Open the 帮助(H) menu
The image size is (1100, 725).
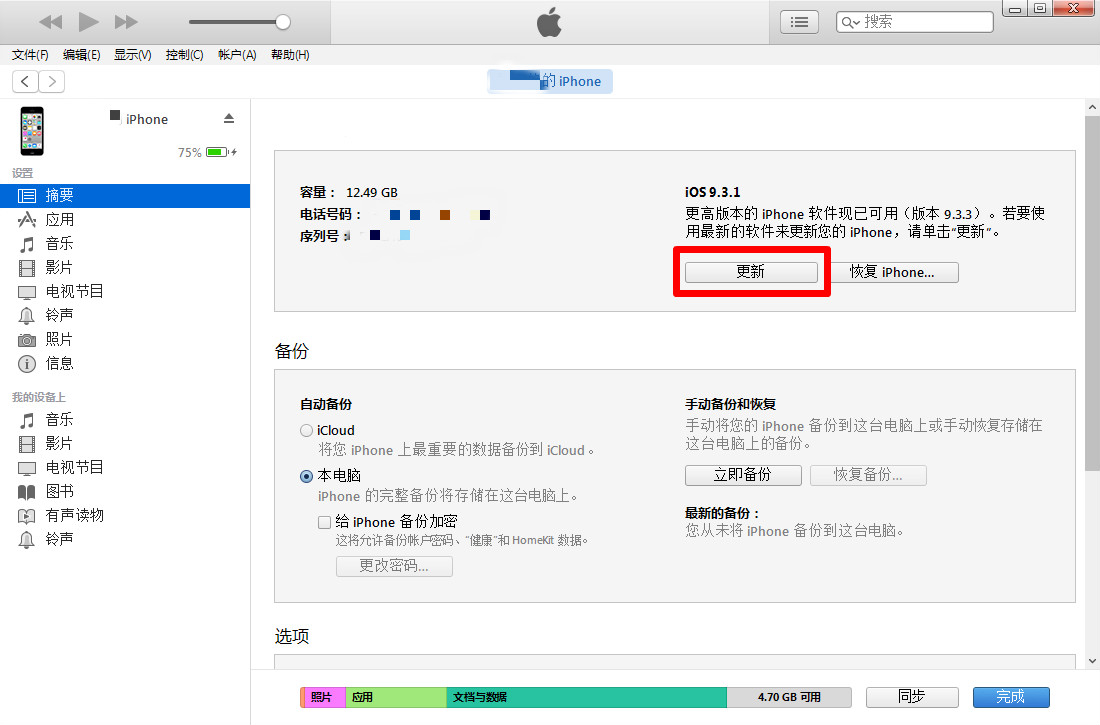tap(290, 55)
